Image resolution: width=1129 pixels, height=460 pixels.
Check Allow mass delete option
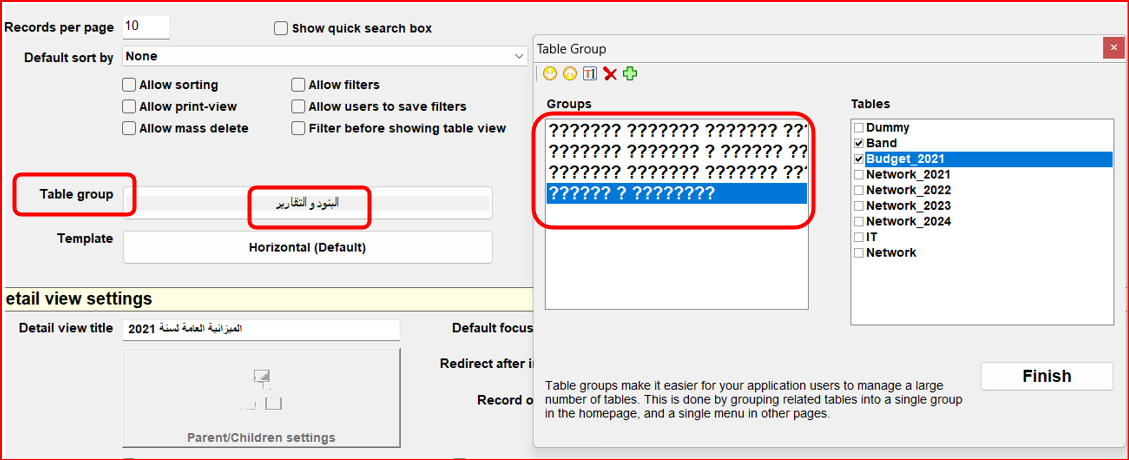click(x=129, y=128)
